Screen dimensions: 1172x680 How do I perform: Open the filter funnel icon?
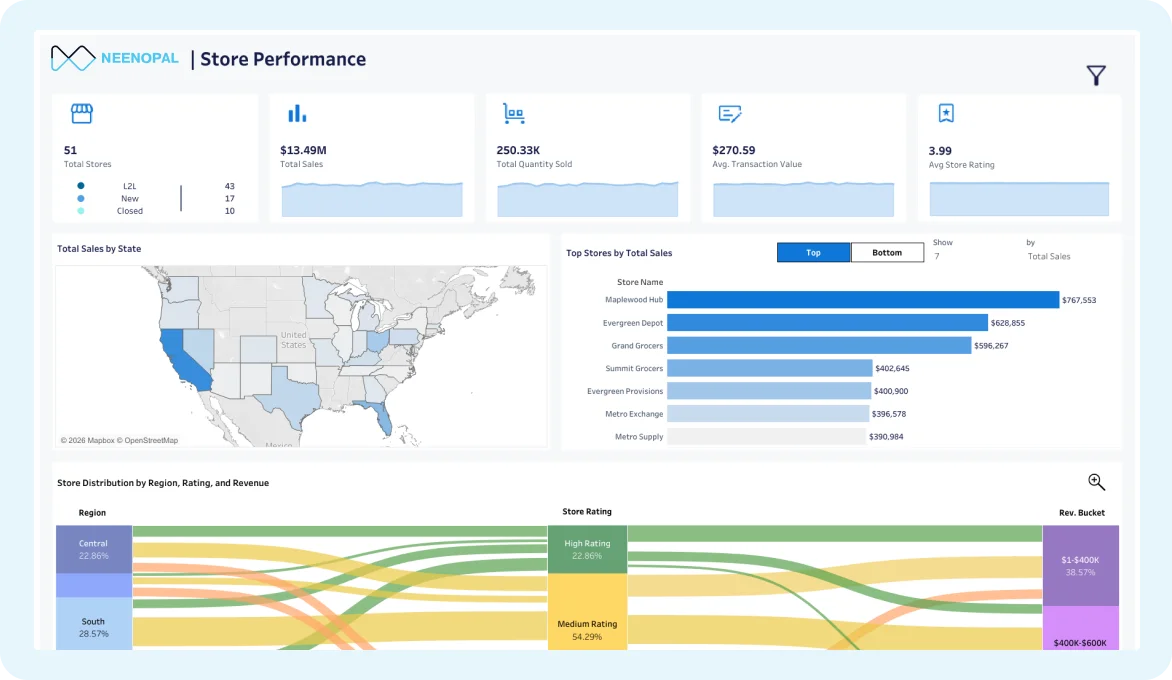(x=1096, y=75)
